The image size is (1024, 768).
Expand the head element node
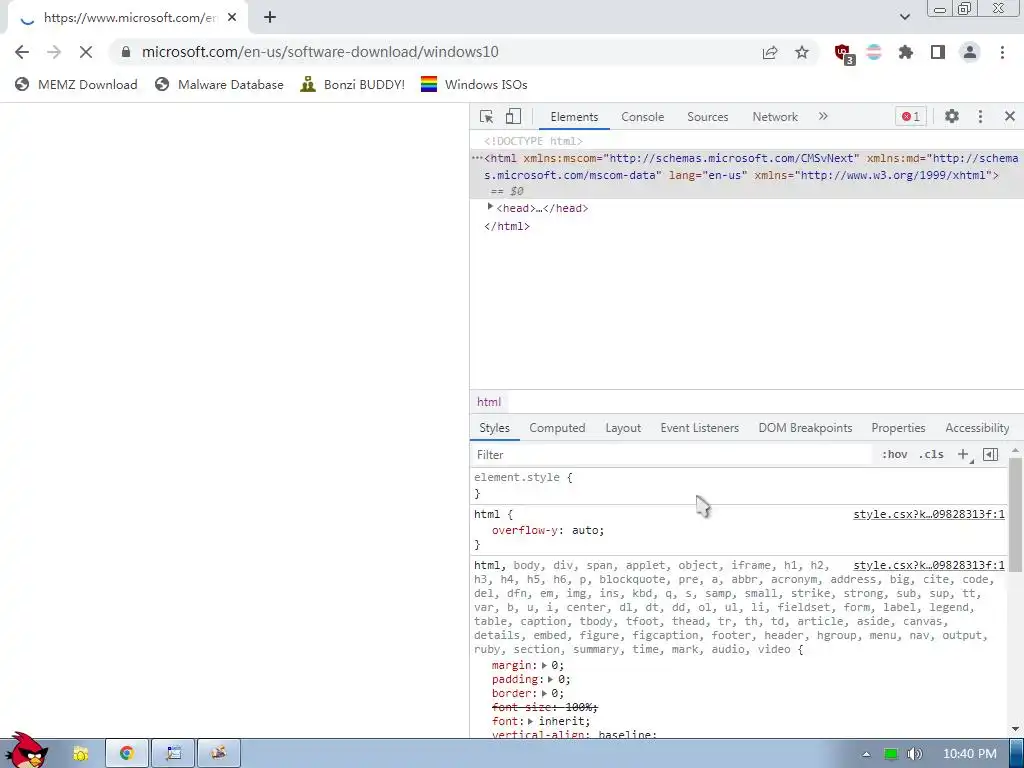click(x=490, y=207)
